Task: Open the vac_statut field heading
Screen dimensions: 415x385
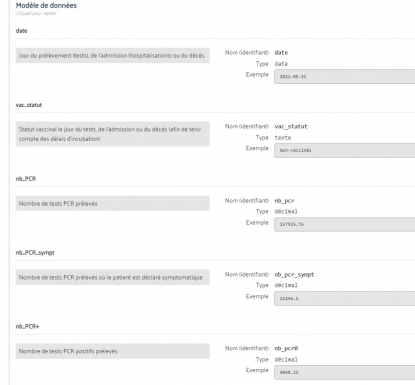Action: coord(29,105)
